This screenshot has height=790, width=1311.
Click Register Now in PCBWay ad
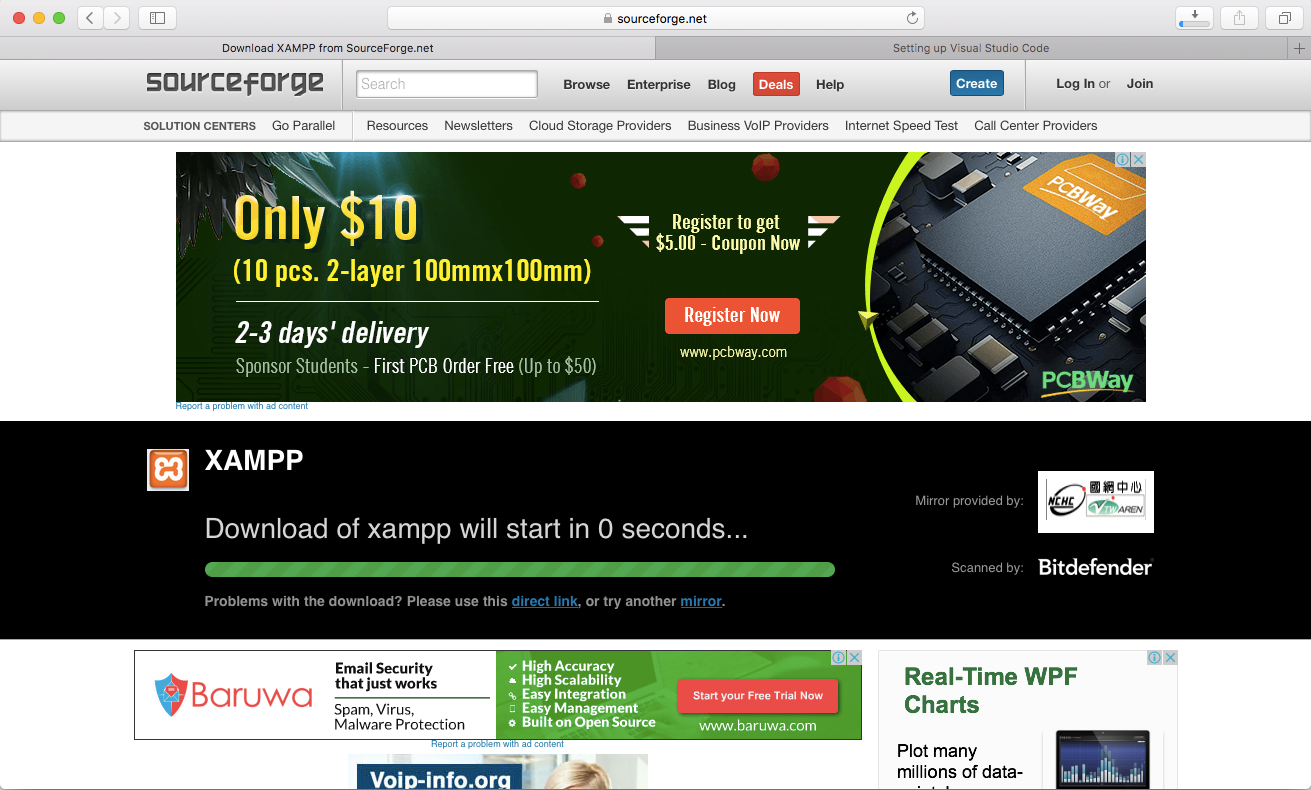pyautogui.click(x=731, y=316)
